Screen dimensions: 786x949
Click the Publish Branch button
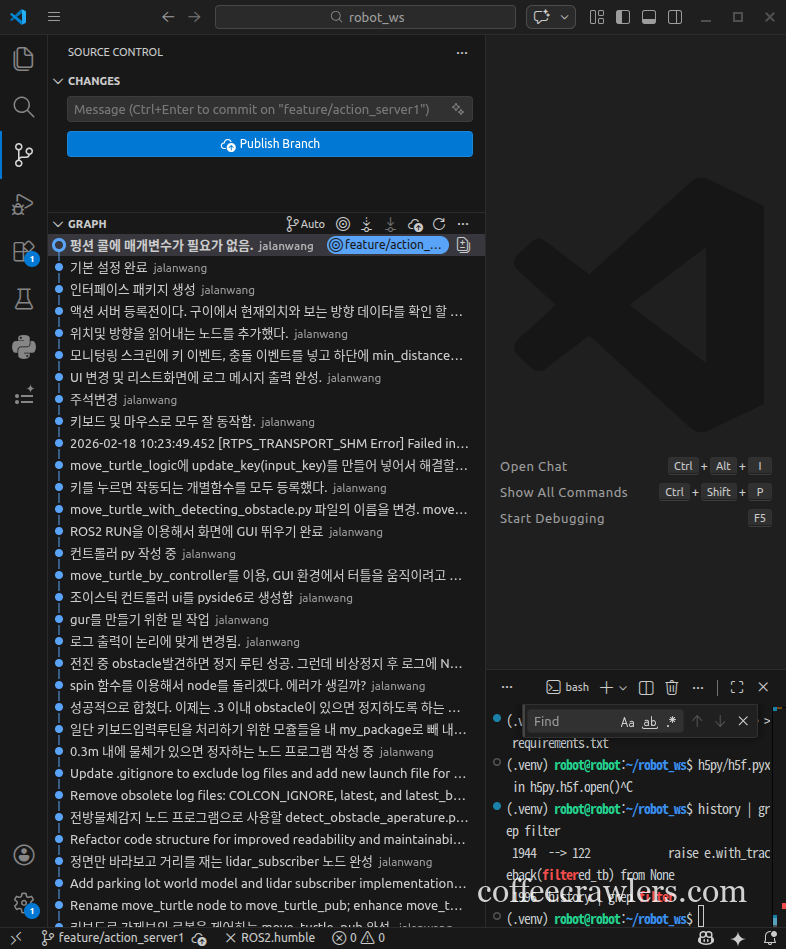point(270,144)
